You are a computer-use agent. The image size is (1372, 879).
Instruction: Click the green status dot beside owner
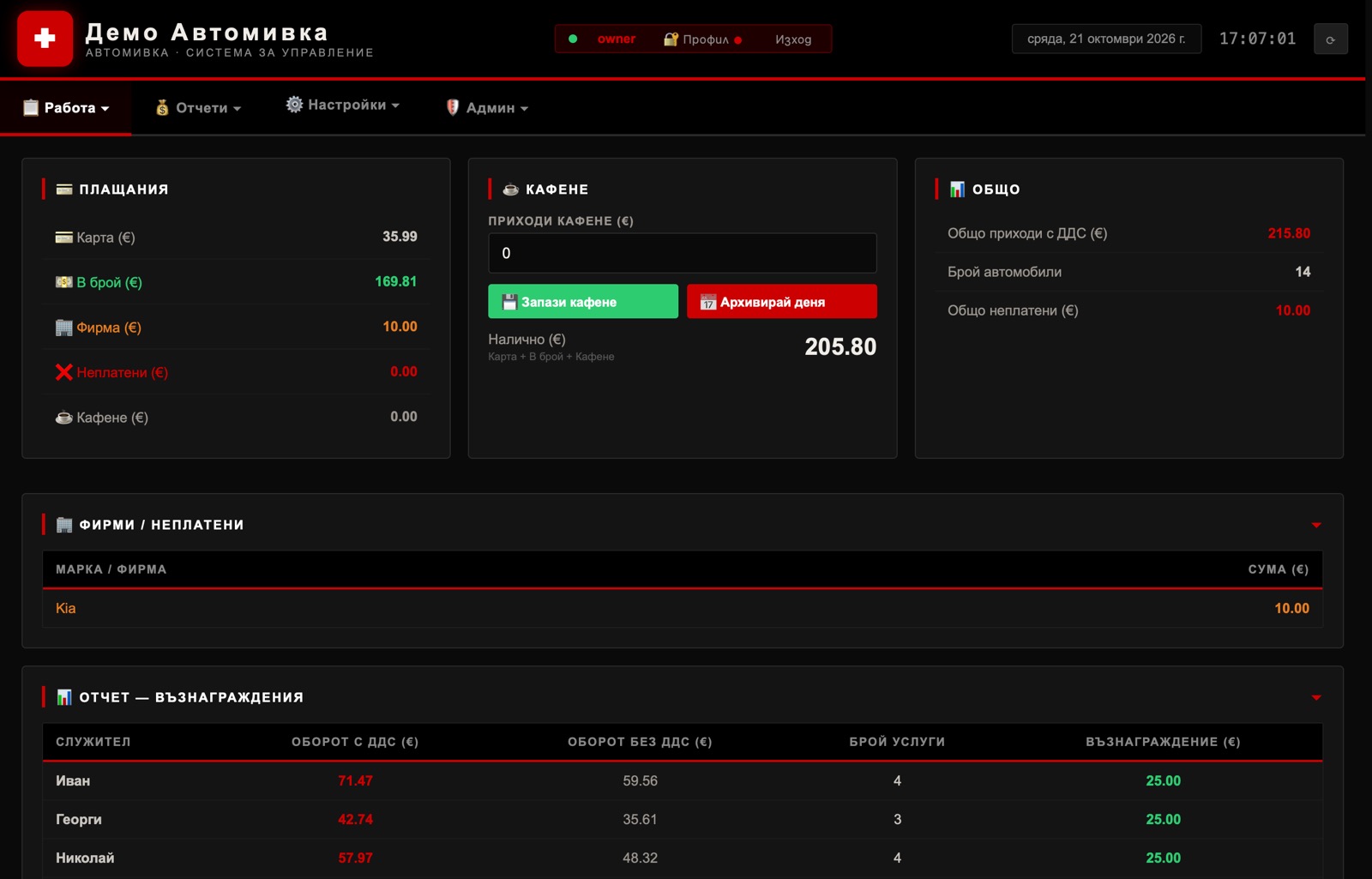click(x=573, y=39)
